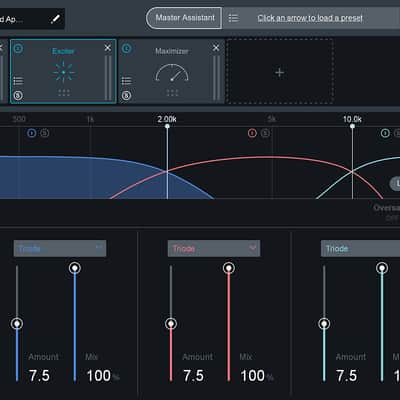Click the blue band Mix value 100
Image resolution: width=400 pixels, height=400 pixels.
point(99,376)
